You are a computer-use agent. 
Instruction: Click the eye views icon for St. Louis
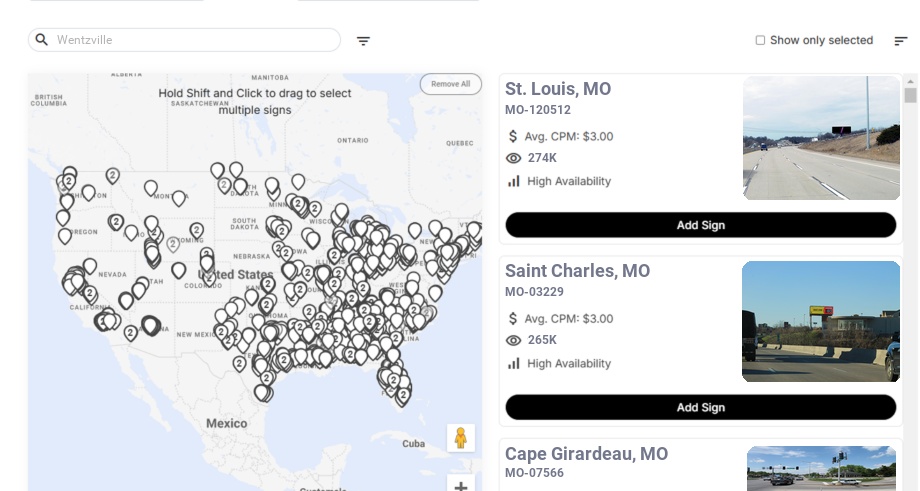coord(513,158)
